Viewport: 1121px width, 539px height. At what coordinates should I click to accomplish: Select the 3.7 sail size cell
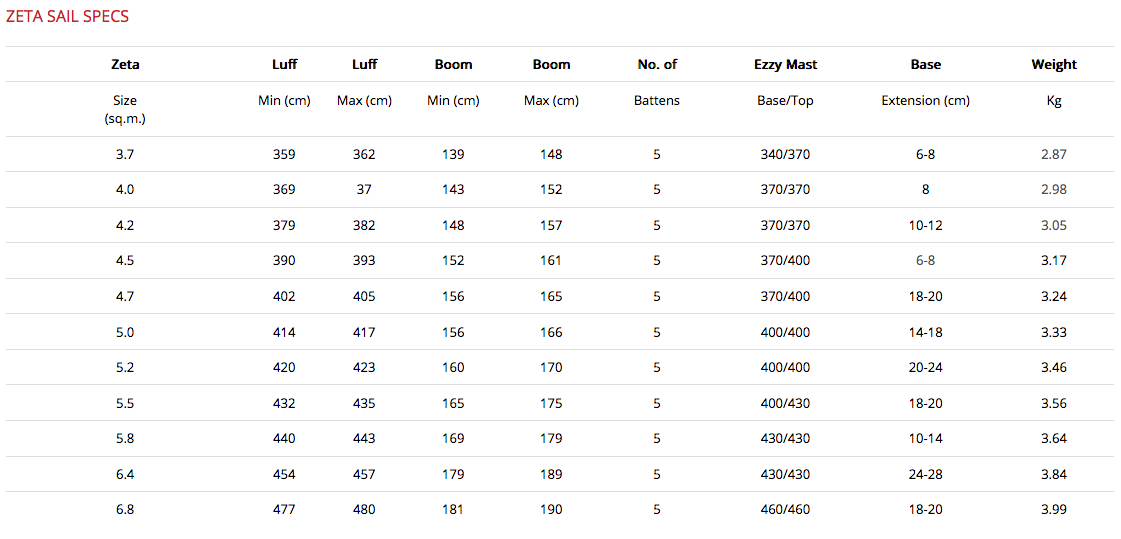pyautogui.click(x=125, y=154)
